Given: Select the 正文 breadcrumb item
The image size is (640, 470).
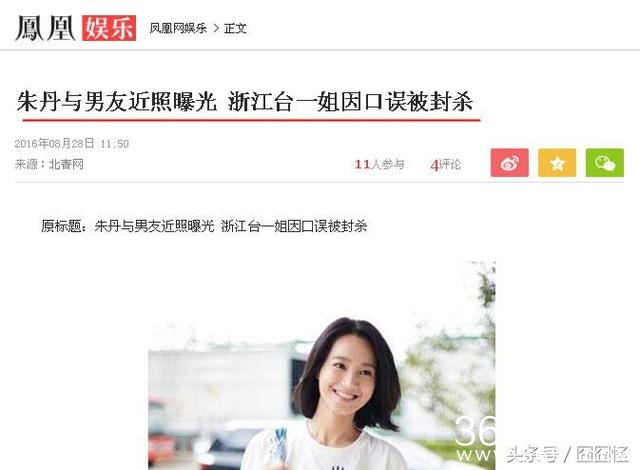Looking at the screenshot, I should tap(236, 29).
